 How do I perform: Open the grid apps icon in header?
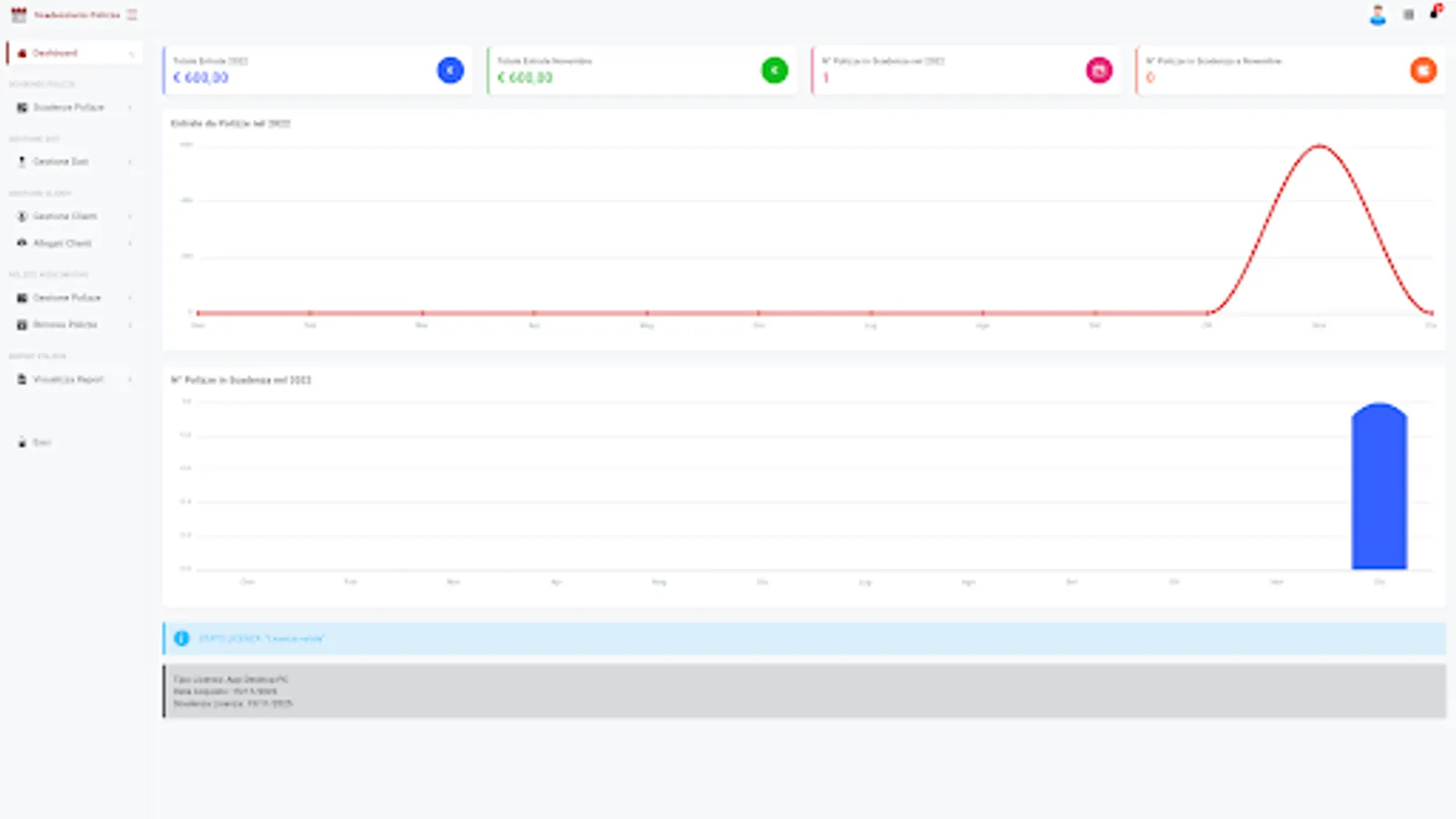1409,15
